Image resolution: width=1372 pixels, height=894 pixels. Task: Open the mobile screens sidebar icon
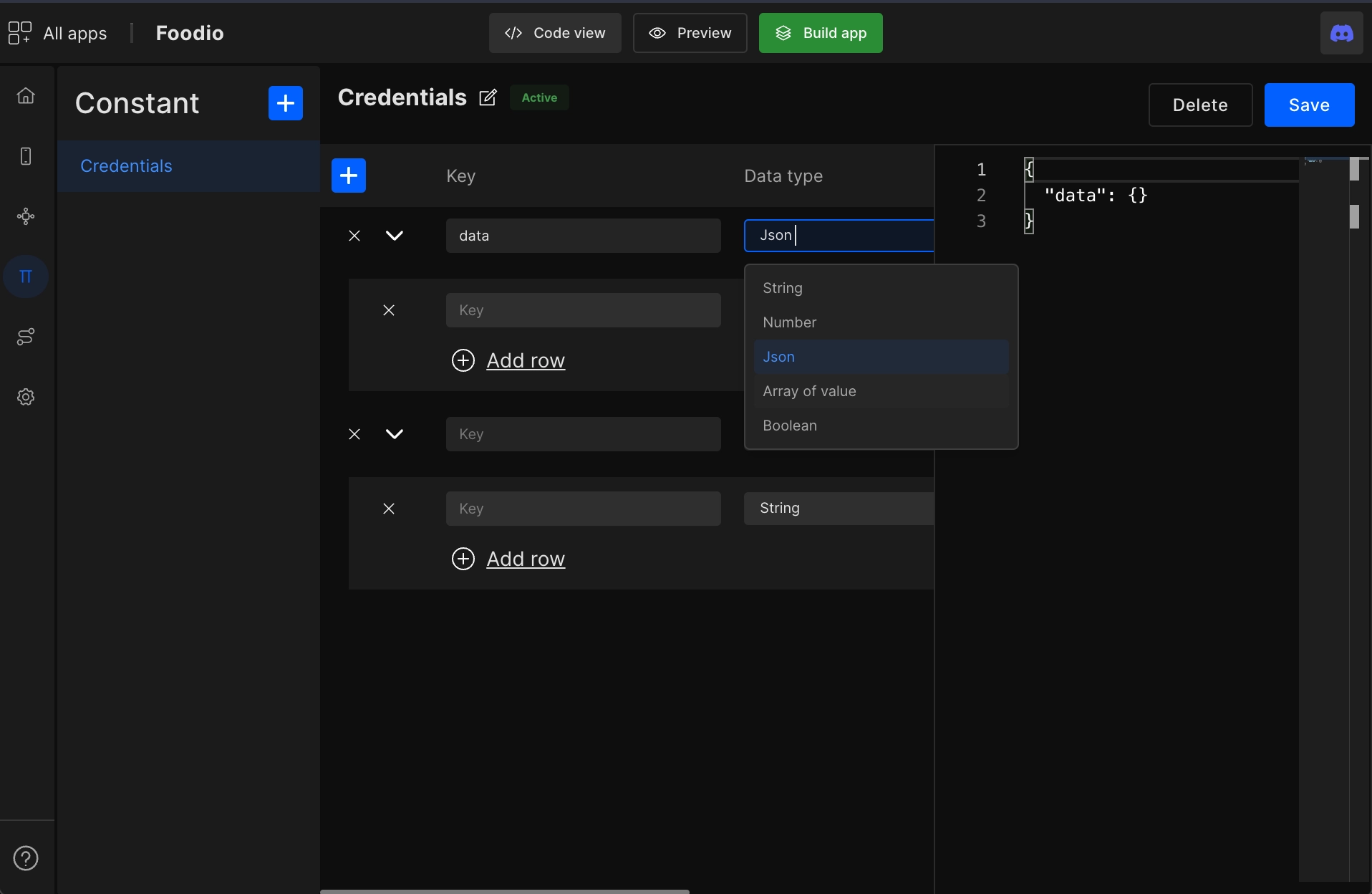(x=26, y=156)
